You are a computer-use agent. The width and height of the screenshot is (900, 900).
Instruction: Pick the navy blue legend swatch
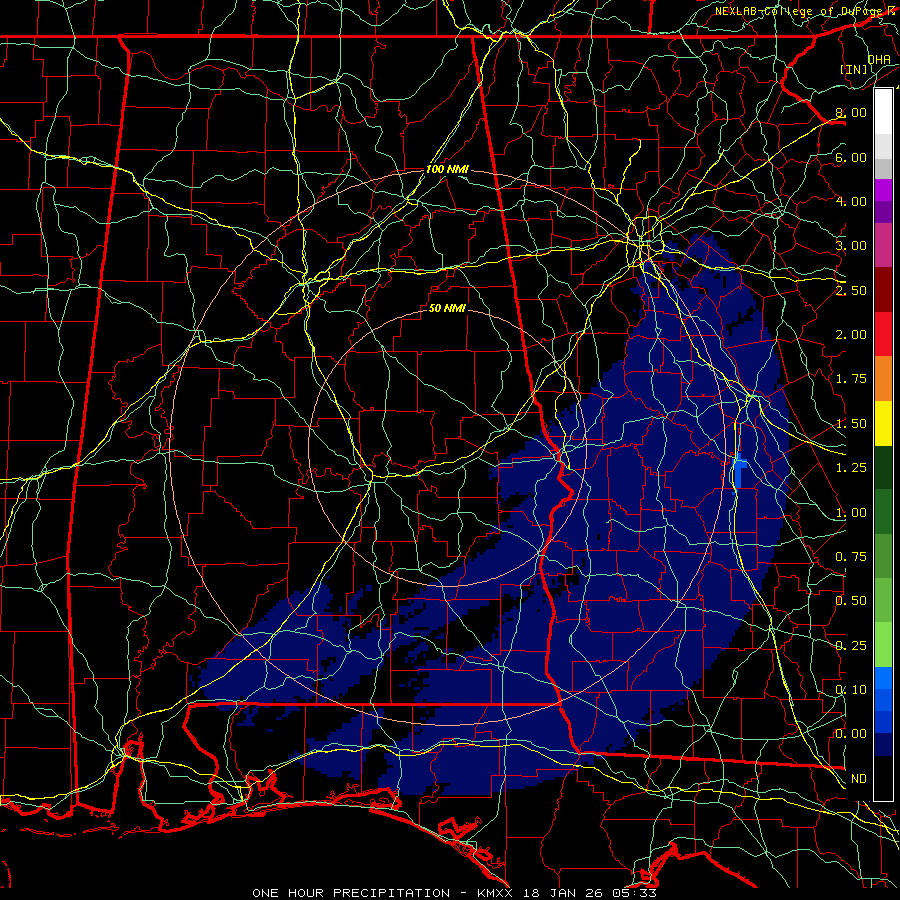click(883, 744)
